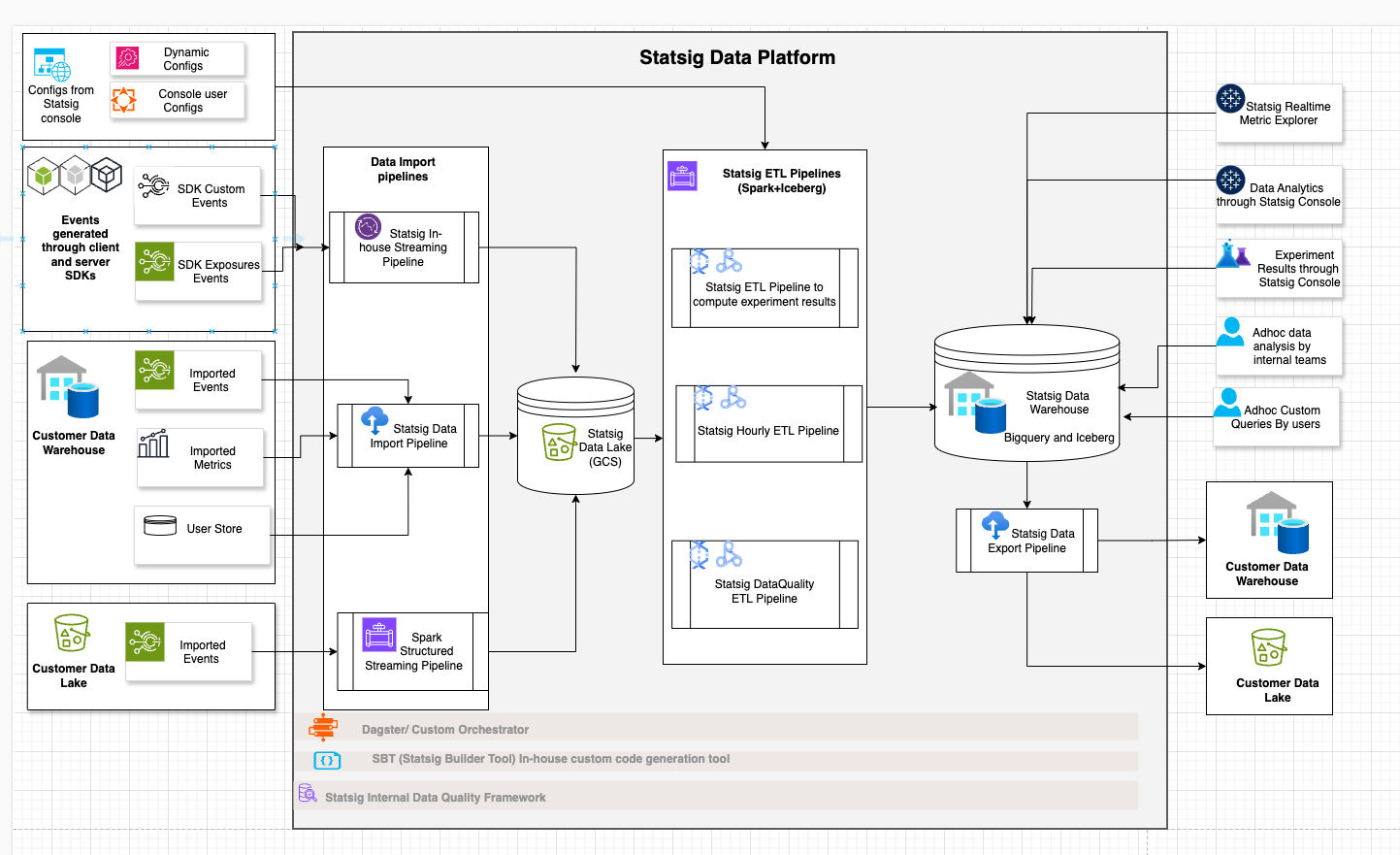Select the pink Dynamic Configs icon

(127, 58)
